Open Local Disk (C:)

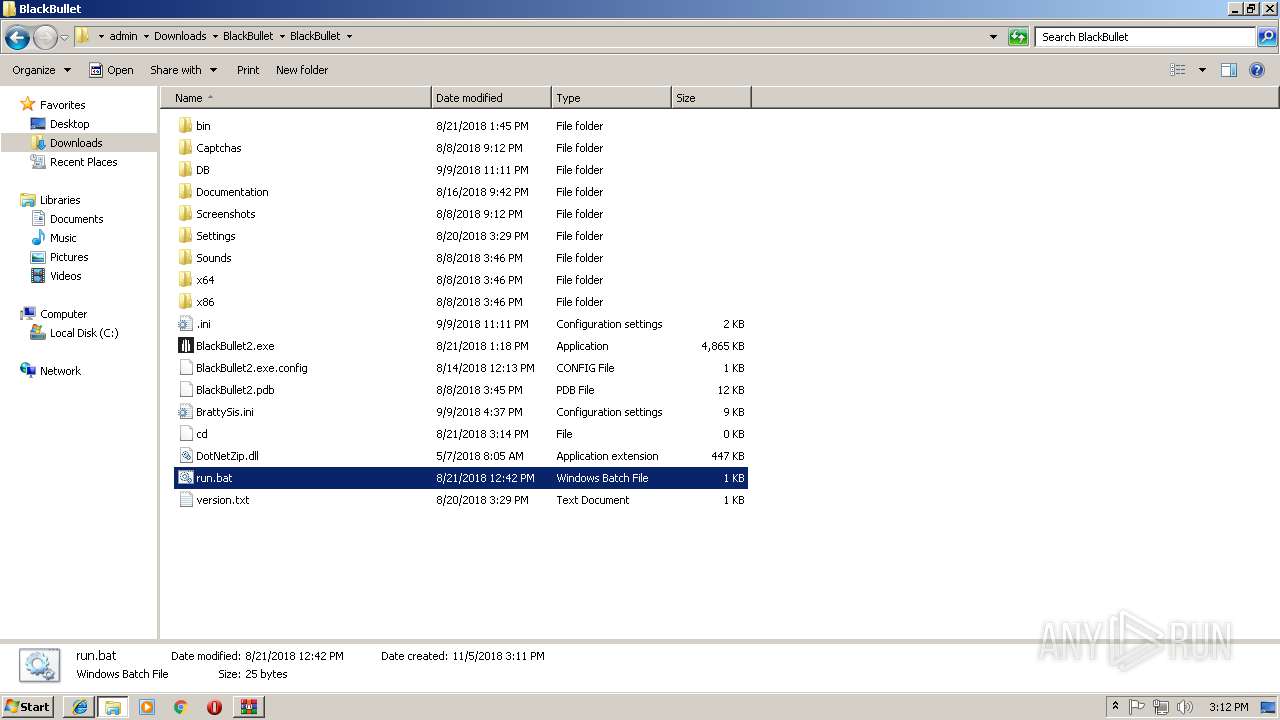(84, 333)
